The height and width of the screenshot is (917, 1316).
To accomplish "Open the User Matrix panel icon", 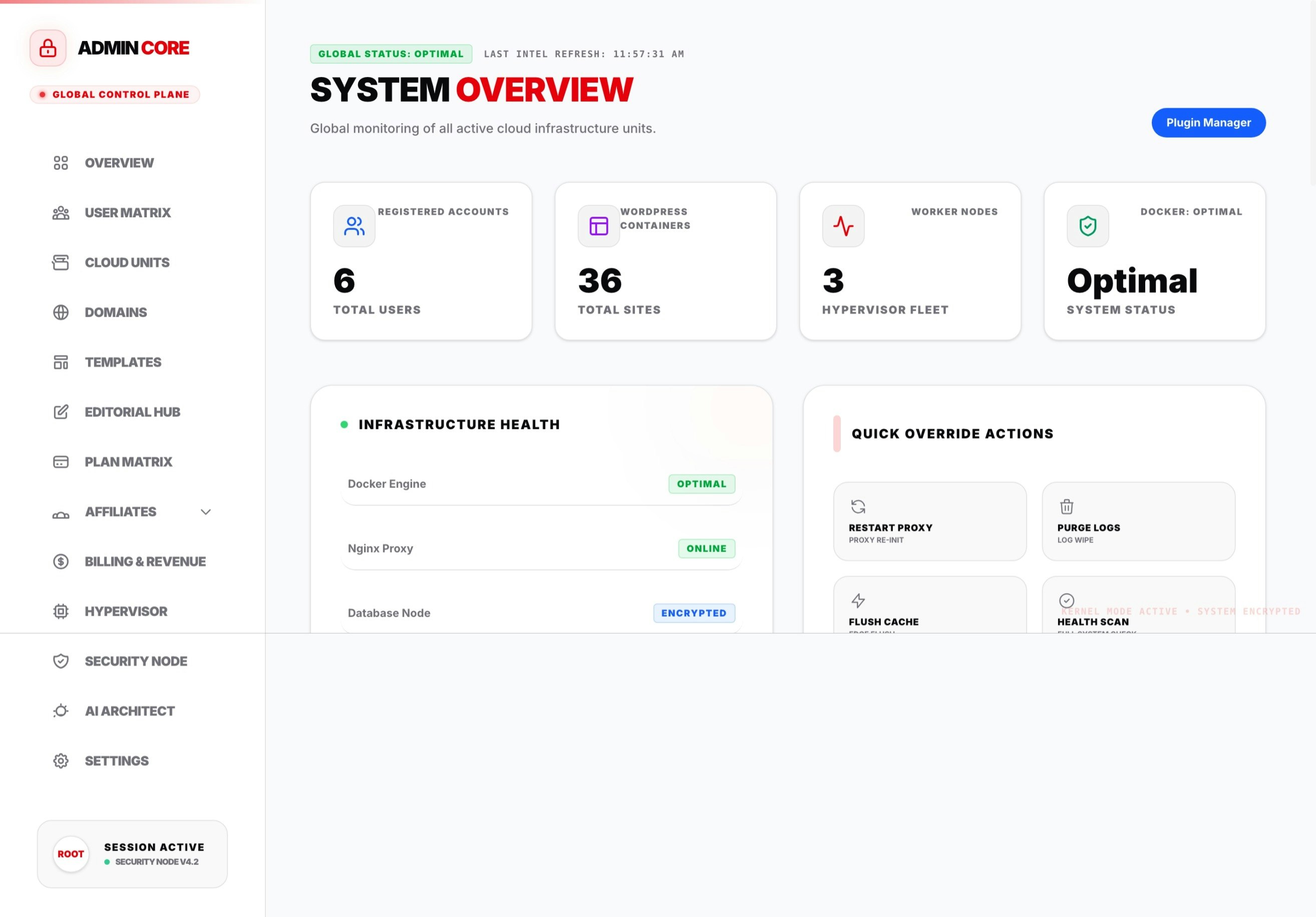I will click(x=61, y=213).
